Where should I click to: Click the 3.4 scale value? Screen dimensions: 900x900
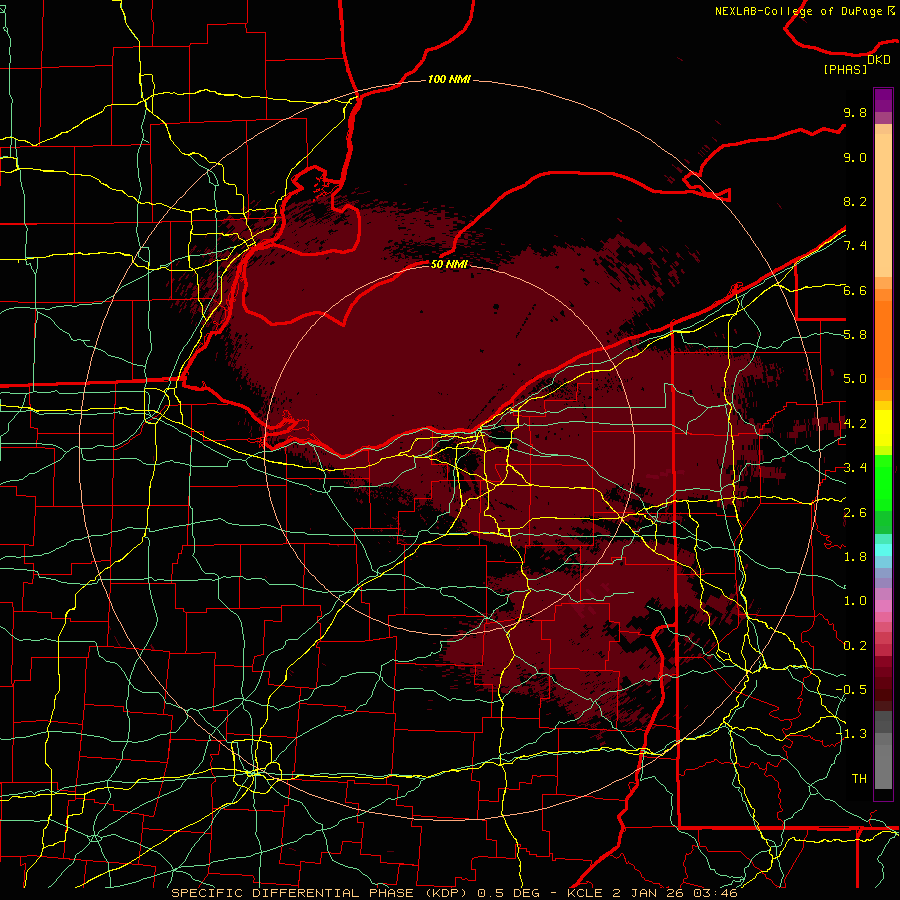click(855, 468)
